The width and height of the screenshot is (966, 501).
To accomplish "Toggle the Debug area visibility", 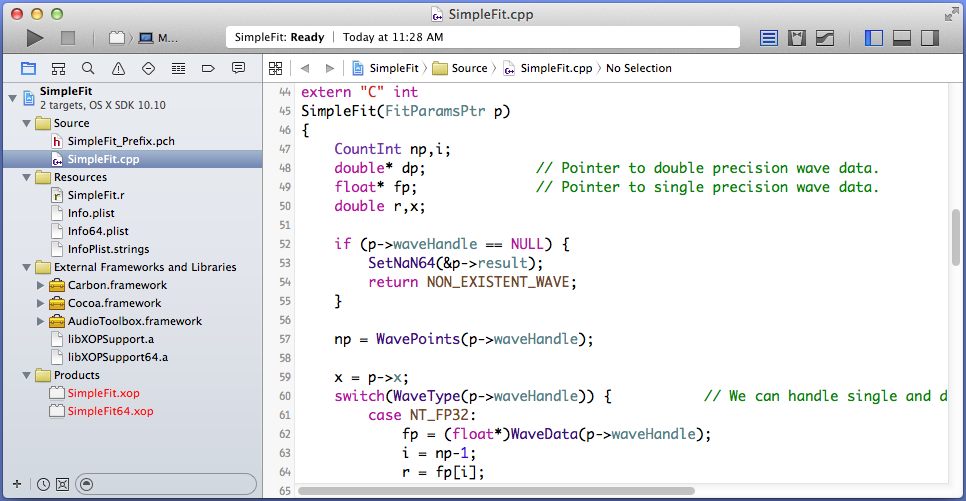I will coord(902,38).
